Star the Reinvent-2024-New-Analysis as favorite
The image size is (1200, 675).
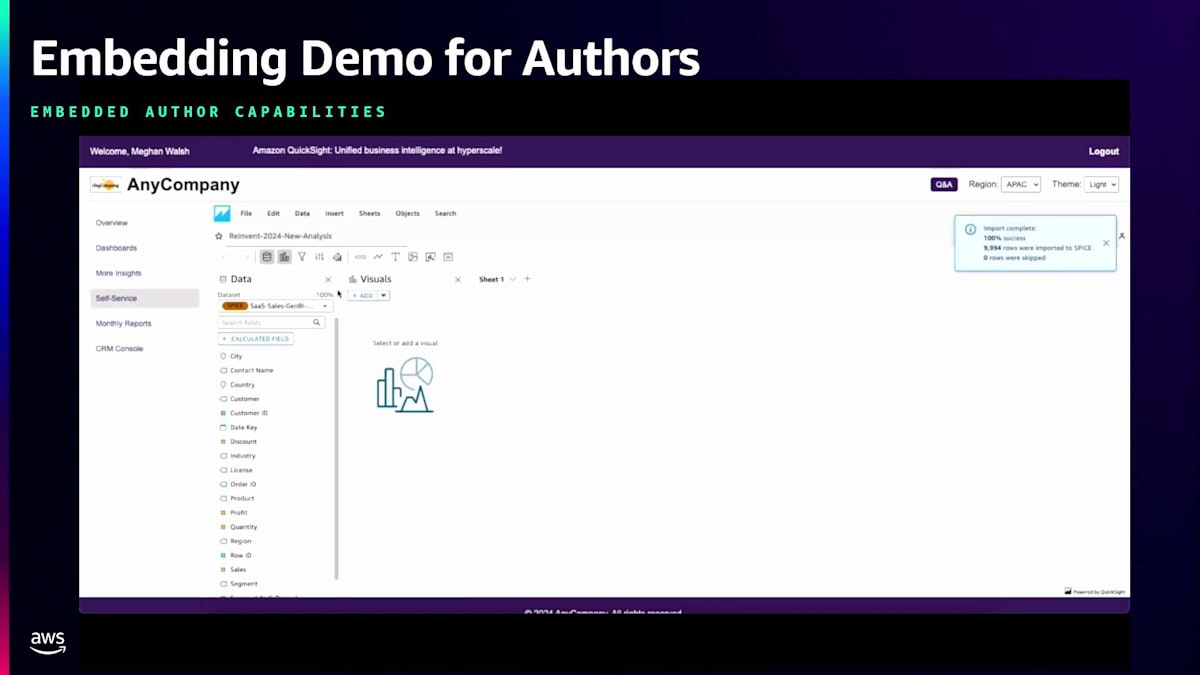coord(219,236)
